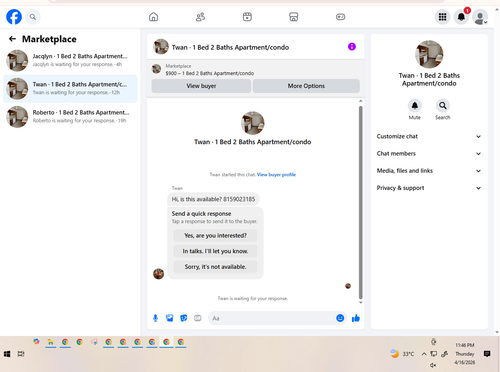Search in conversation magnifier icon
Viewport: 500px width, 372px height.
click(443, 106)
